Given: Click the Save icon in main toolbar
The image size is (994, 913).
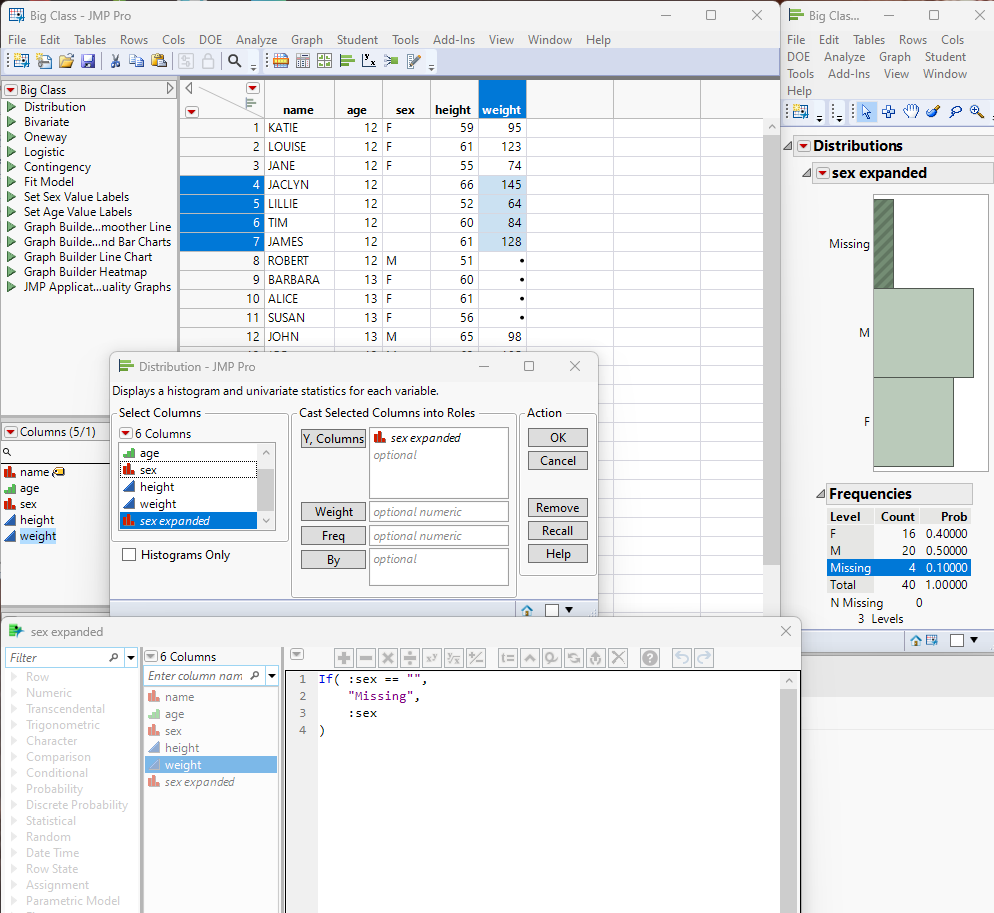Looking at the screenshot, I should (88, 62).
